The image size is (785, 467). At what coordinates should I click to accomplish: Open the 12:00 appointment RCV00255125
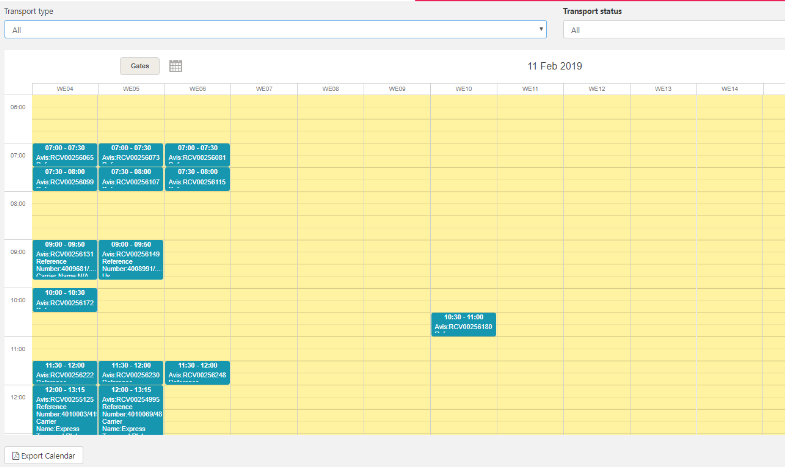[x=64, y=409]
